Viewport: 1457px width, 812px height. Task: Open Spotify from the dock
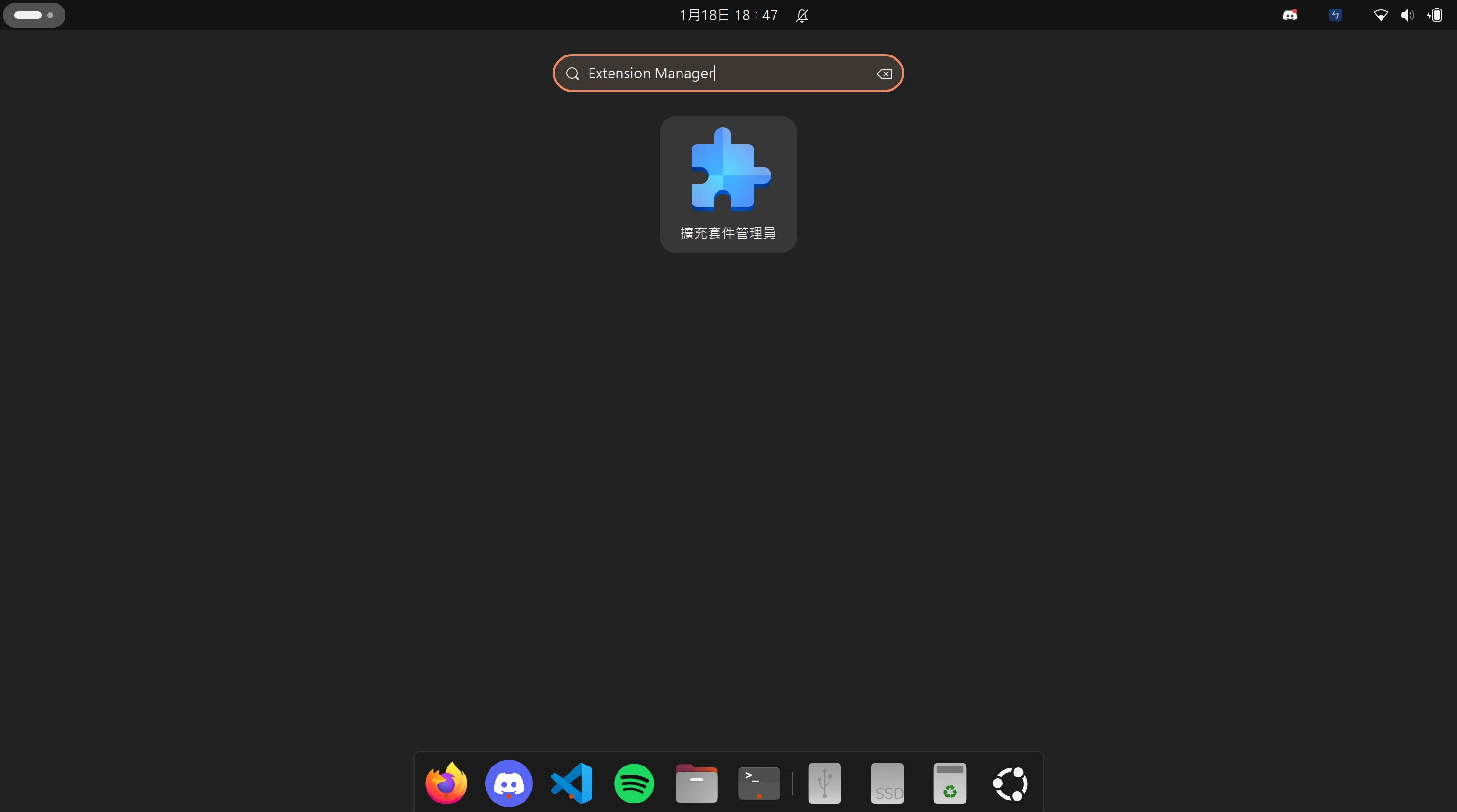pos(634,783)
